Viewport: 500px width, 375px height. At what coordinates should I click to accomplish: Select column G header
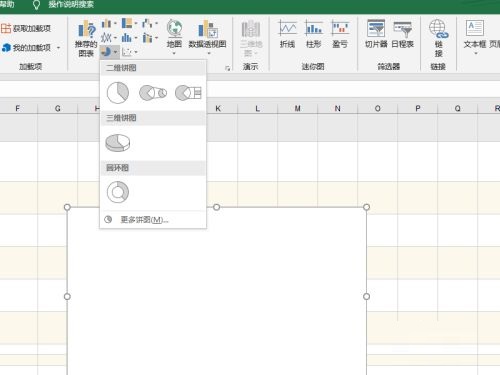click(x=58, y=108)
